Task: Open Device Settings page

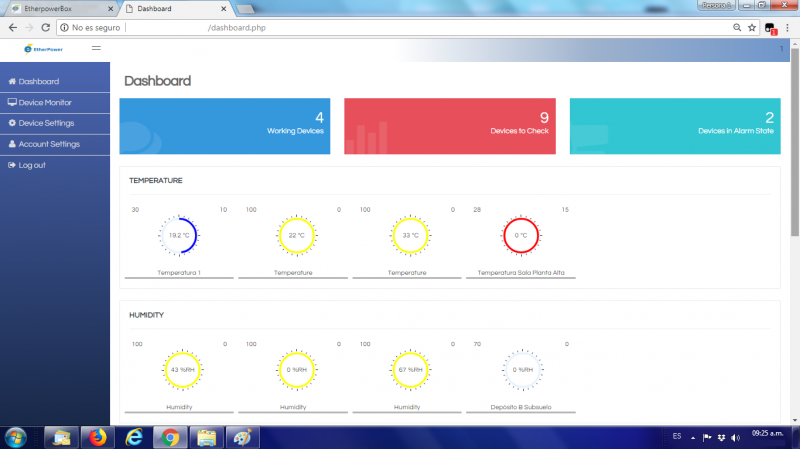Action: coord(46,123)
